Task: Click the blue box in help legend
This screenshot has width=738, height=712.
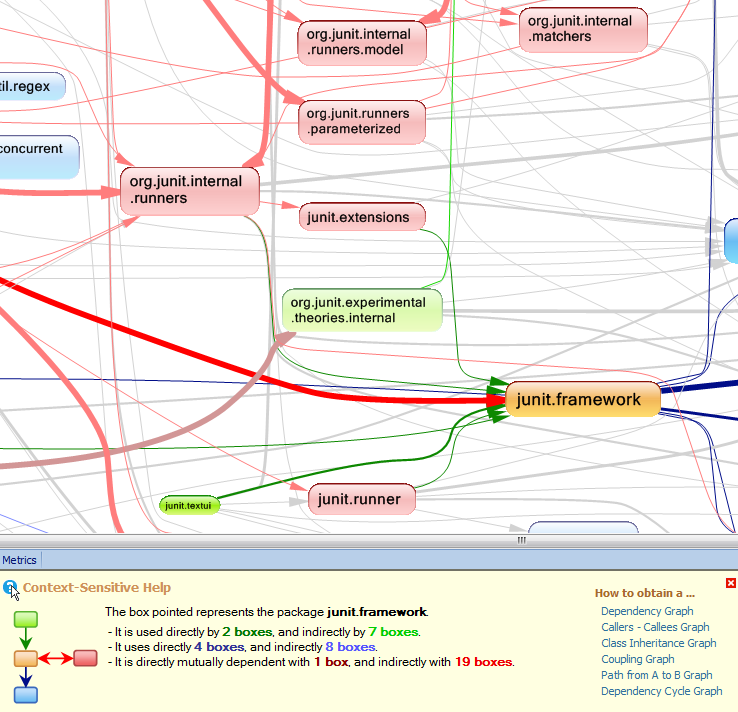Action: coord(26,695)
